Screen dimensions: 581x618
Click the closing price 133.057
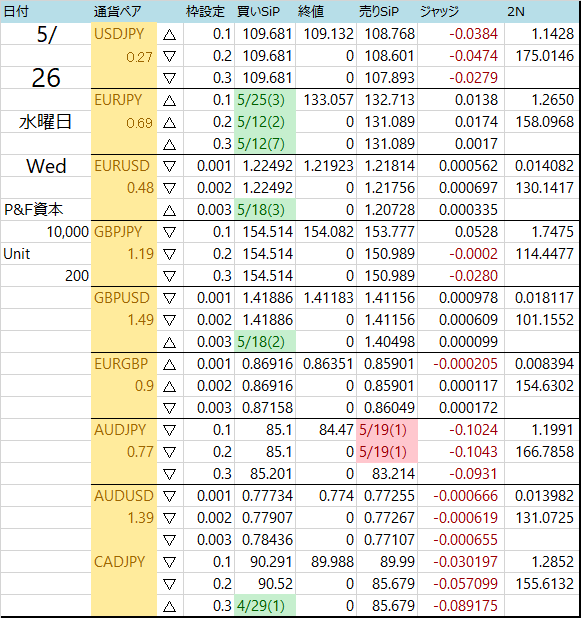pos(328,100)
